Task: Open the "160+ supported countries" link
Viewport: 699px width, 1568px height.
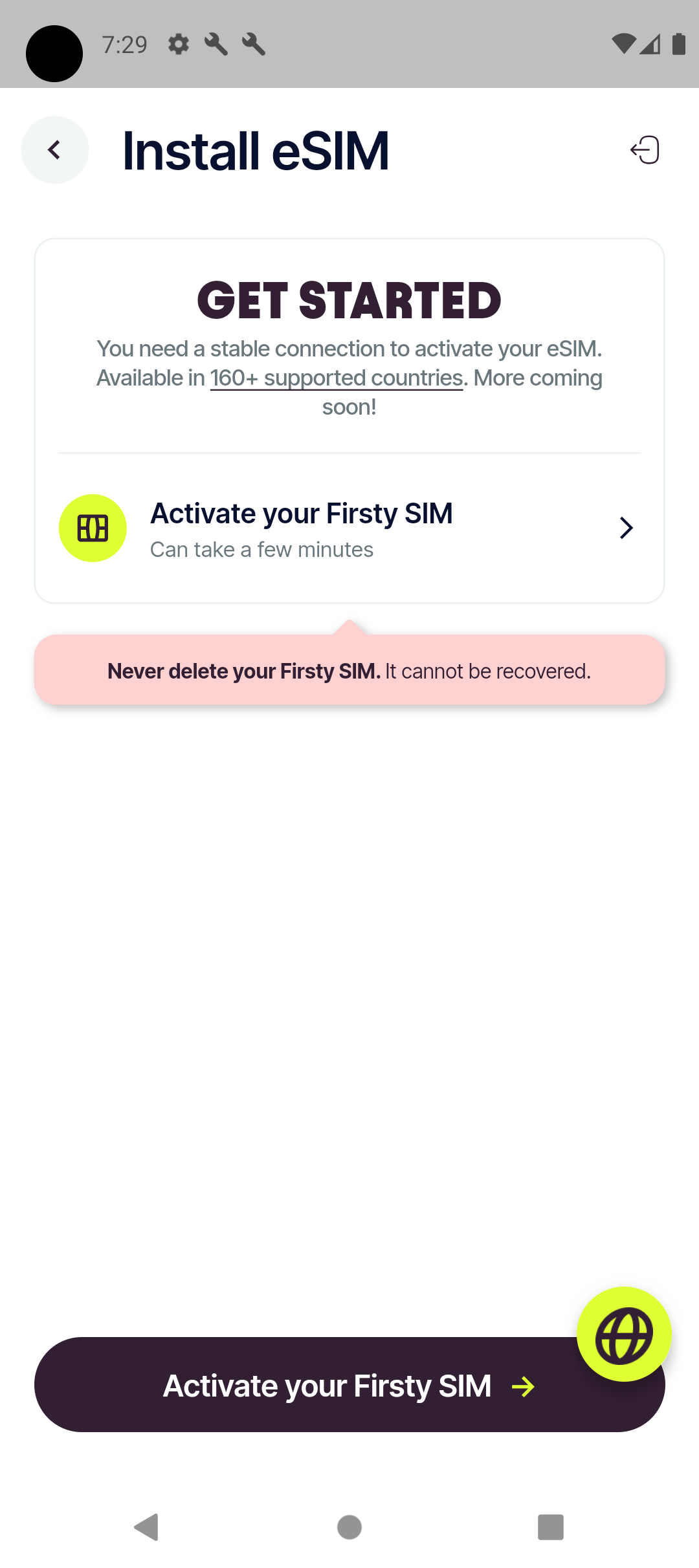Action: 337,378
